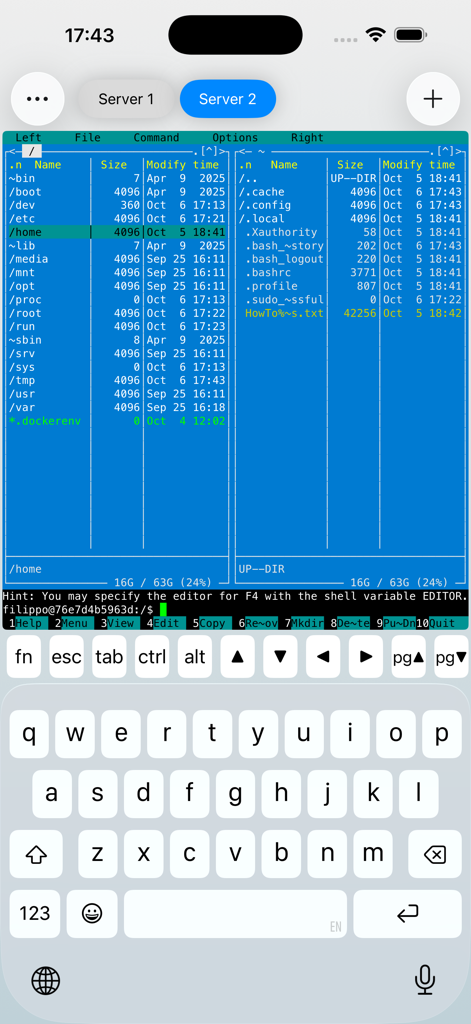Select .bashrc file in right panel
This screenshot has width=471, height=1024.
tap(350, 272)
